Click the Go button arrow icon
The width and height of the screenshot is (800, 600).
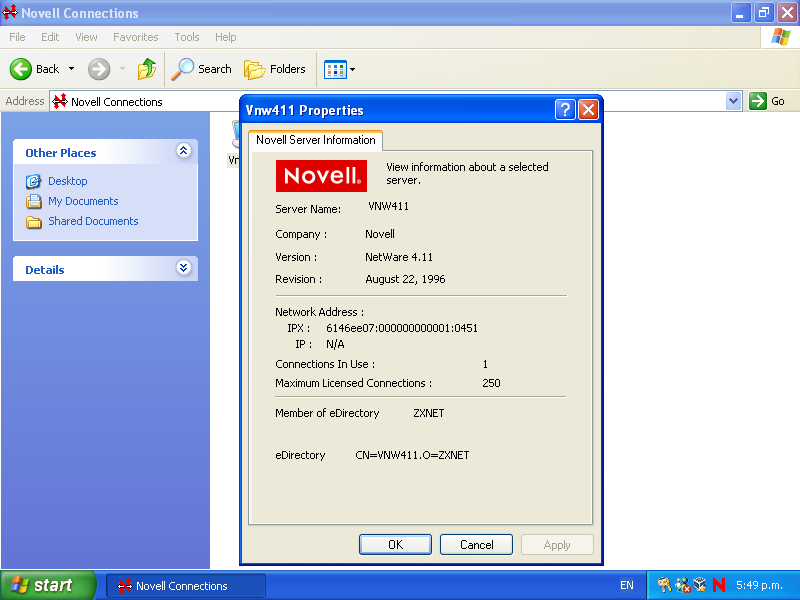pyautogui.click(x=758, y=101)
